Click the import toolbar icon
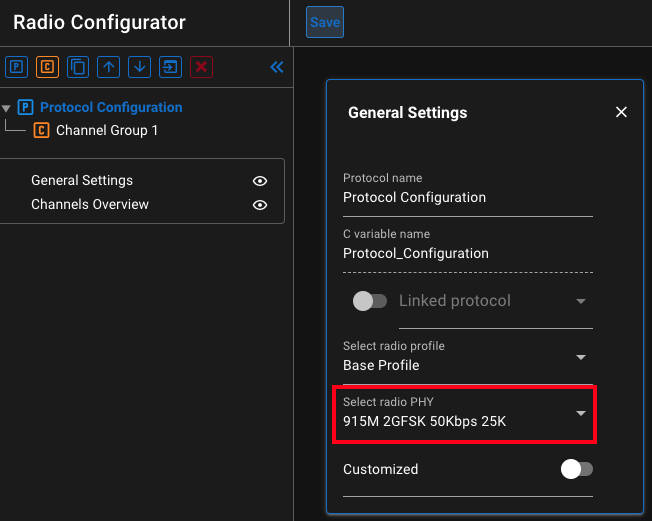 coord(171,67)
